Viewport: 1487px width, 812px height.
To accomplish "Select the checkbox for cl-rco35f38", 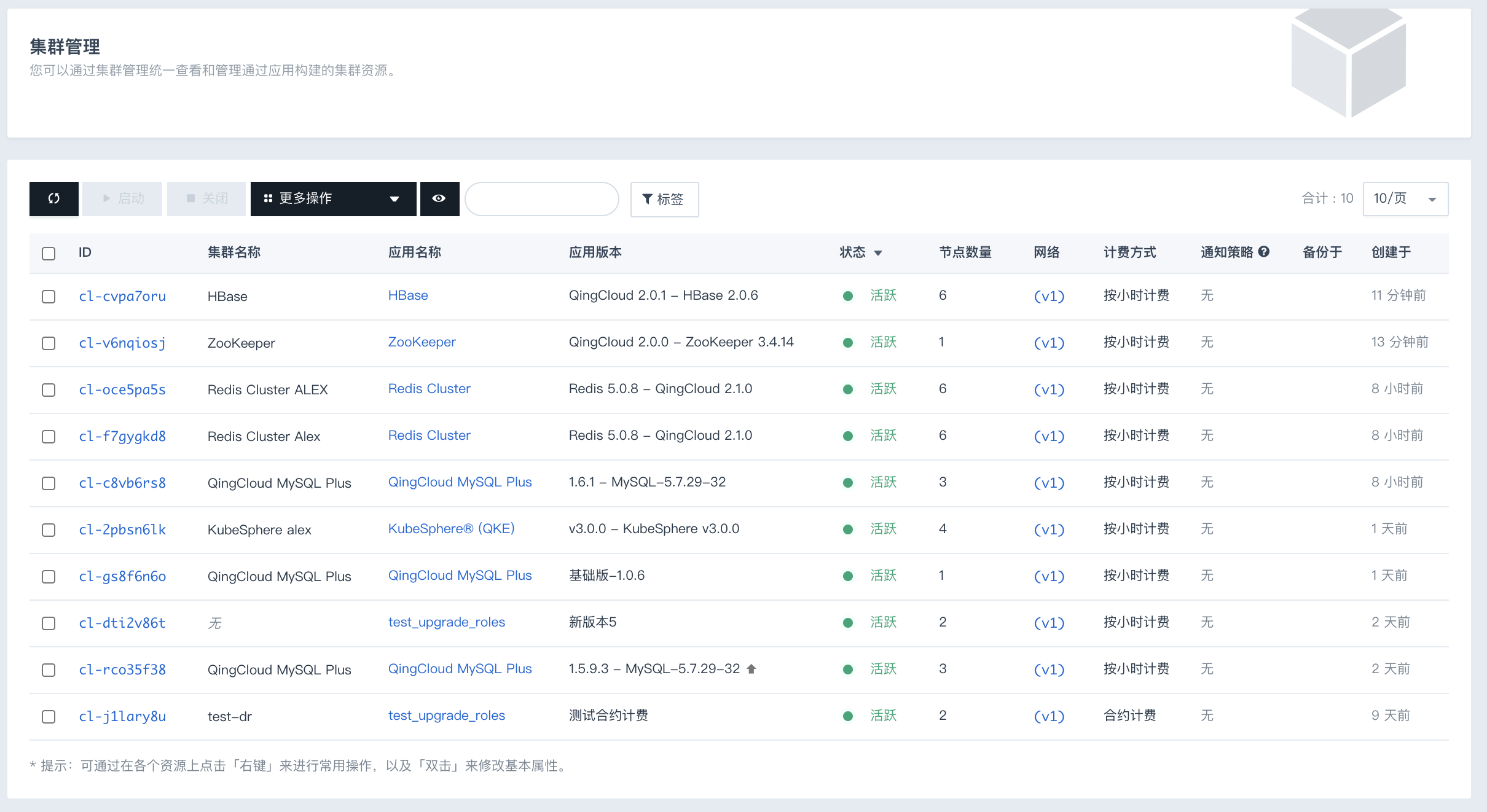I will coord(49,670).
